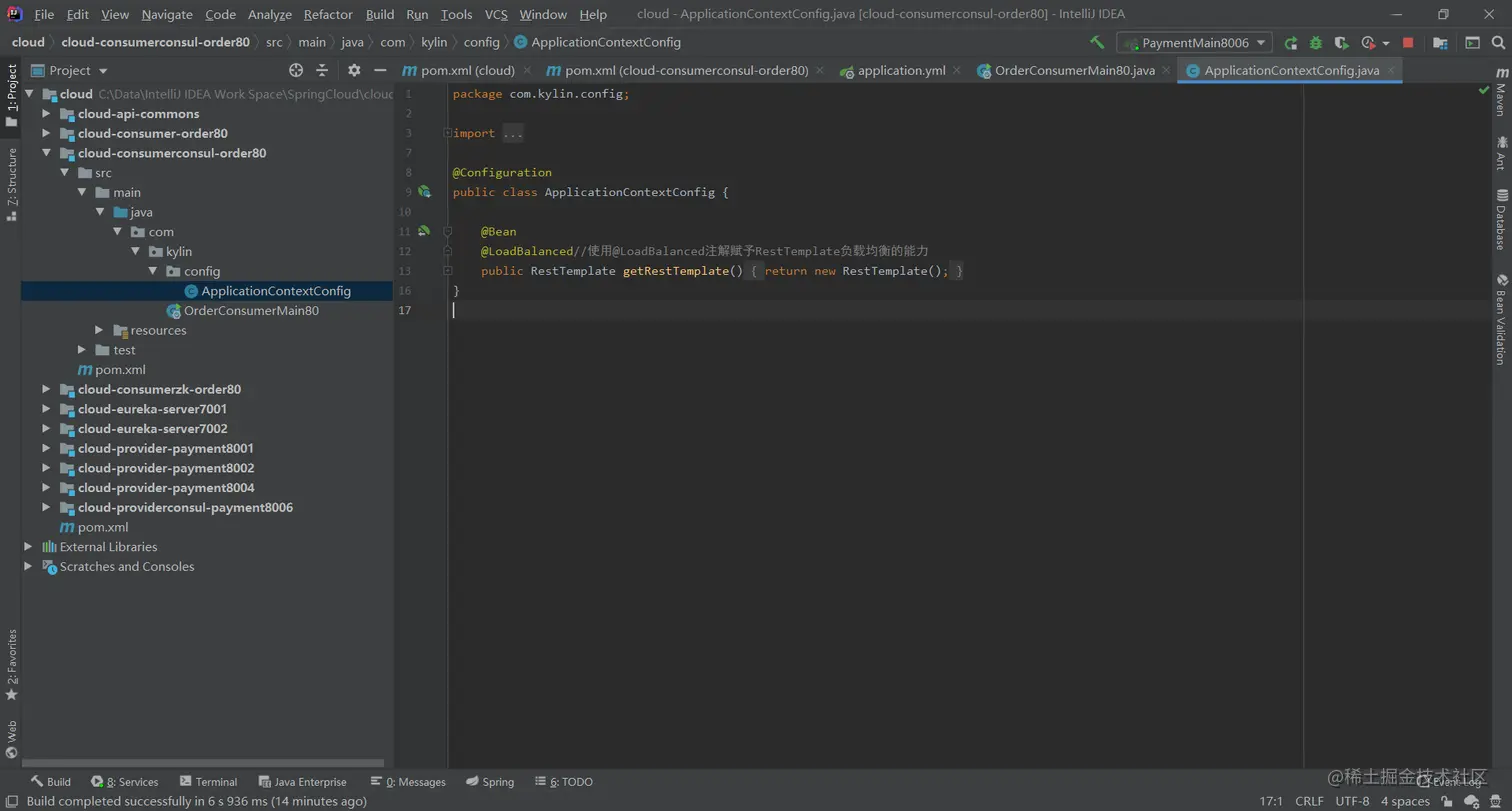
Task: Open the Ant side tool window
Action: (1501, 153)
